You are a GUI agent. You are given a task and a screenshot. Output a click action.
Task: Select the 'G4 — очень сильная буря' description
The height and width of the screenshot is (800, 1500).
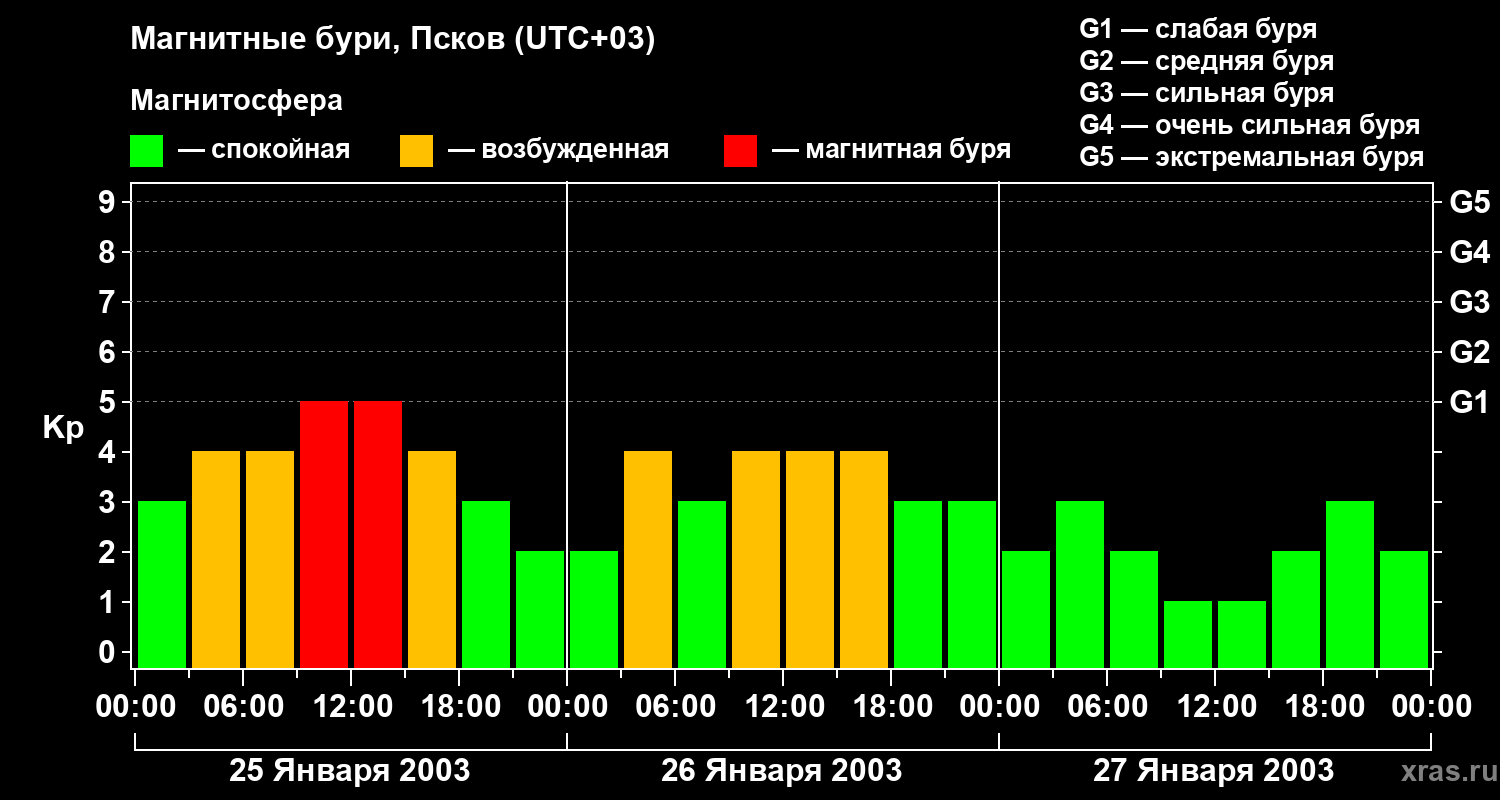pyautogui.click(x=1250, y=125)
